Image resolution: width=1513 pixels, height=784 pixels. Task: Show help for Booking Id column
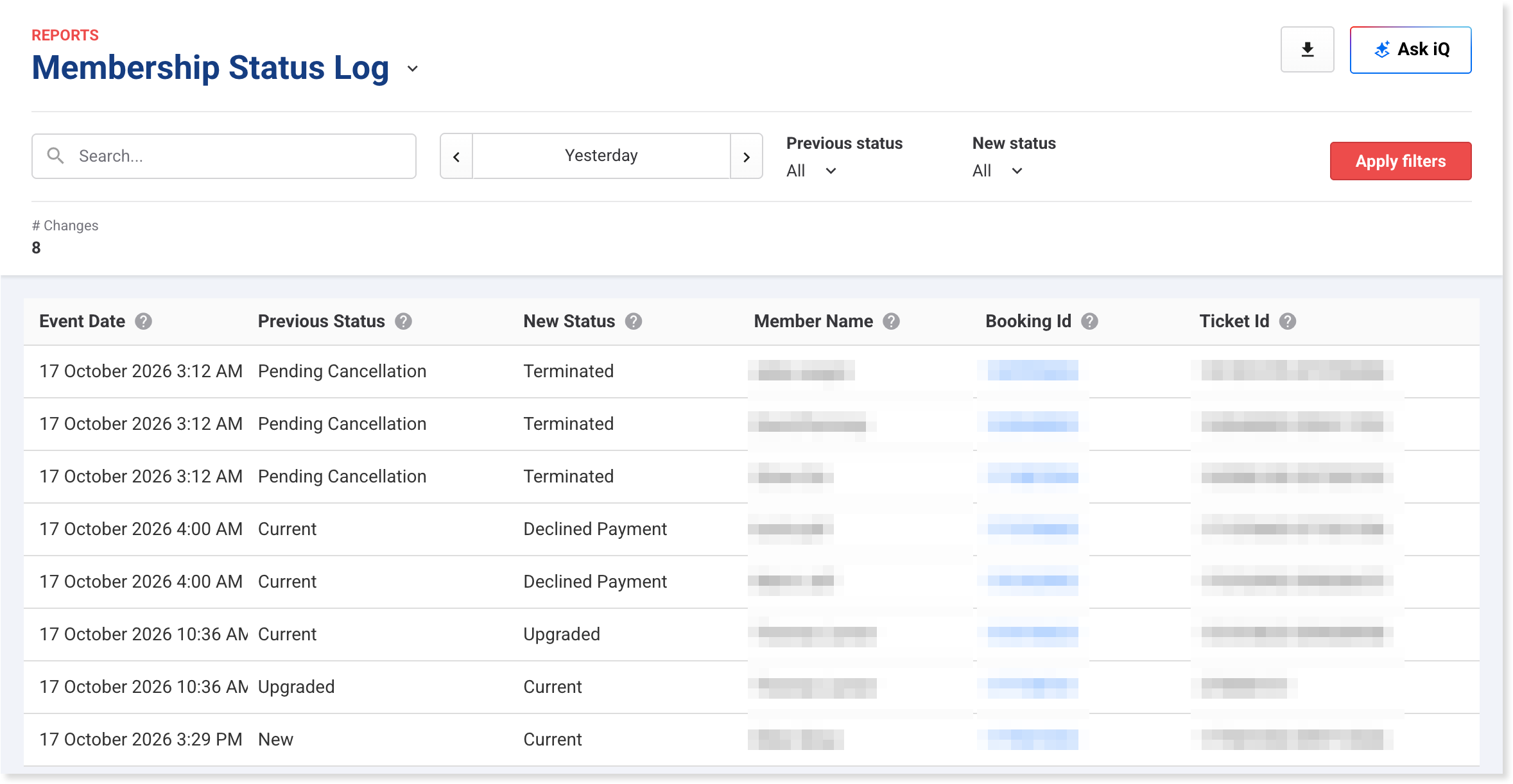1089,321
